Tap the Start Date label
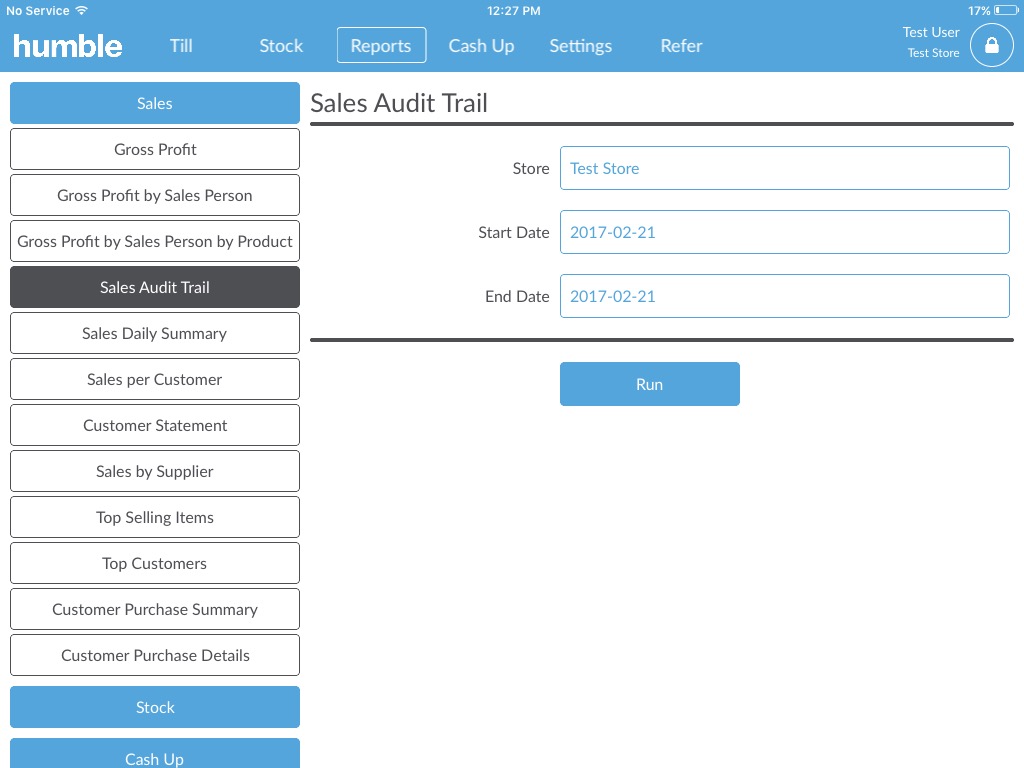 513,232
